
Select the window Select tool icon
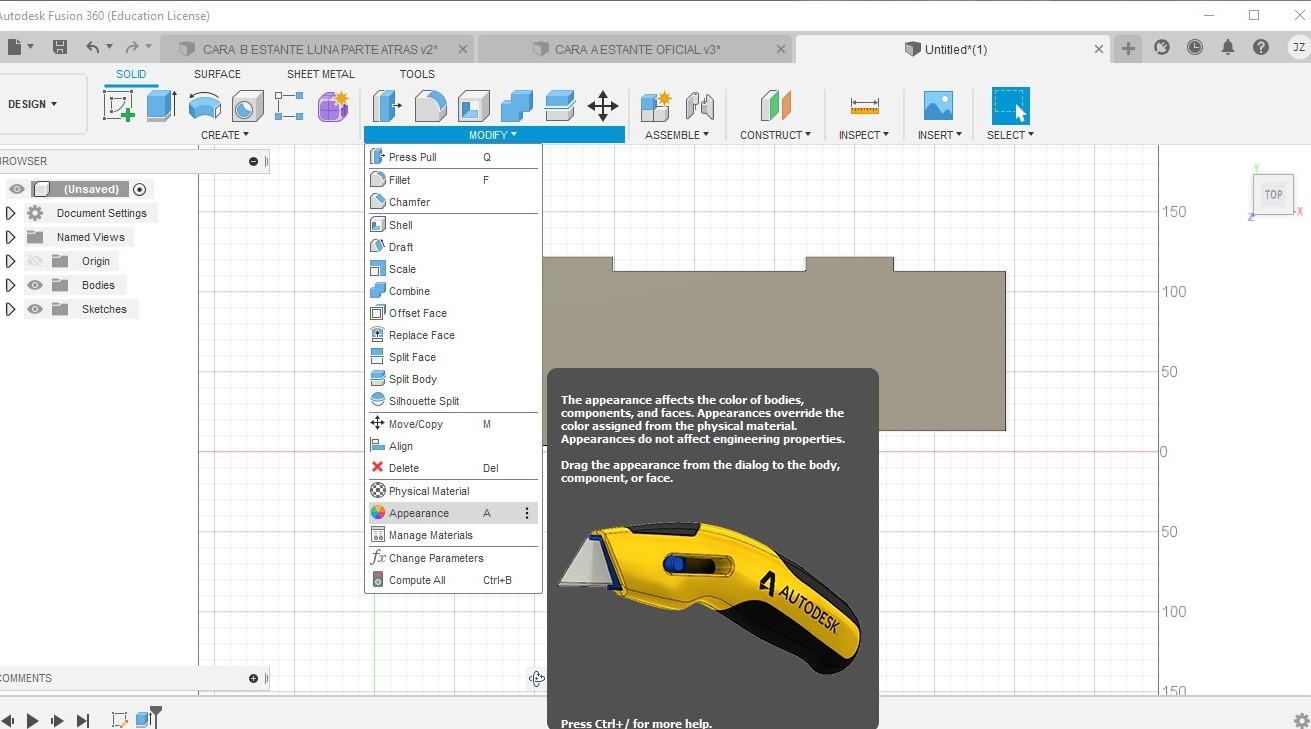(x=1010, y=105)
